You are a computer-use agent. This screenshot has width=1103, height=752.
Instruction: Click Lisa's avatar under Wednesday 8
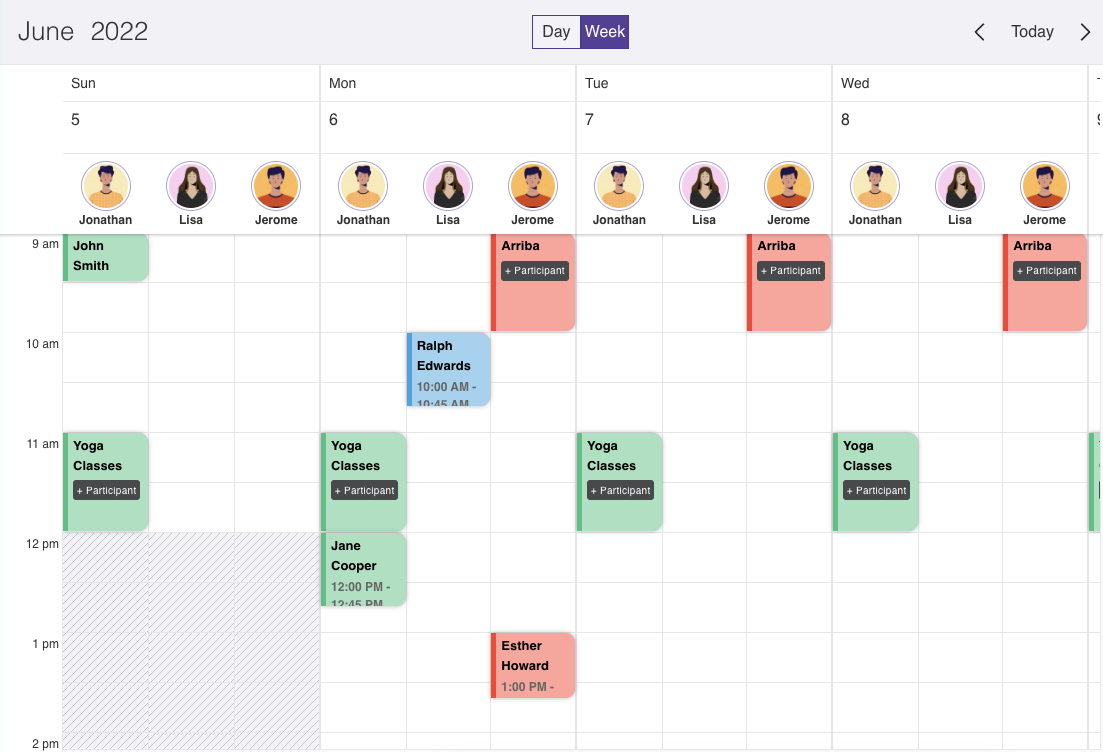click(960, 186)
